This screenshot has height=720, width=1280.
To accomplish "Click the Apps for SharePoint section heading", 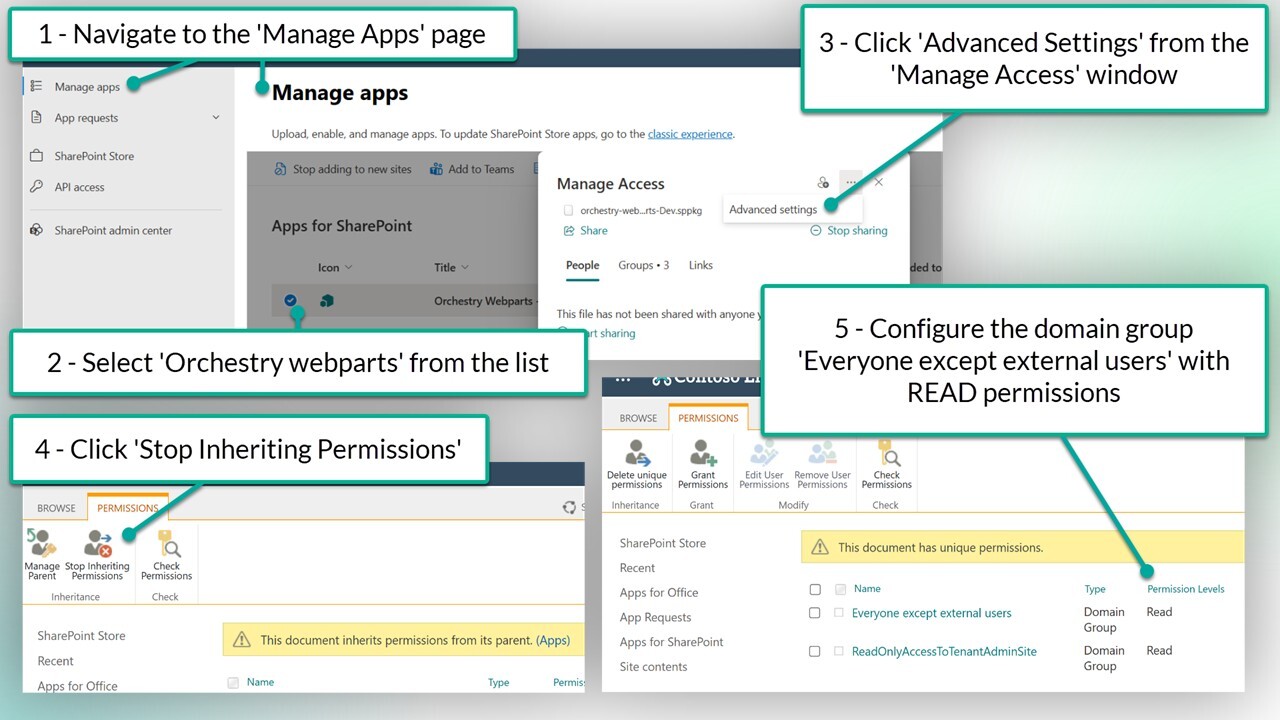I will (342, 226).
